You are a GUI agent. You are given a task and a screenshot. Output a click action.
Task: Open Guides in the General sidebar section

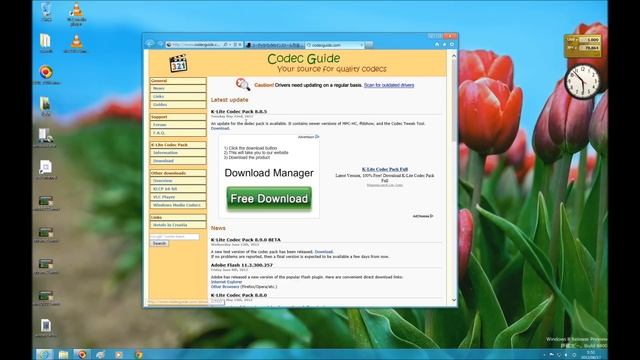tap(178, 105)
